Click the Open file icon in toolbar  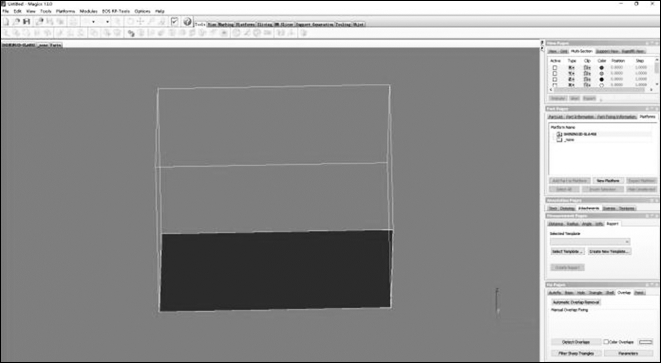[16, 22]
